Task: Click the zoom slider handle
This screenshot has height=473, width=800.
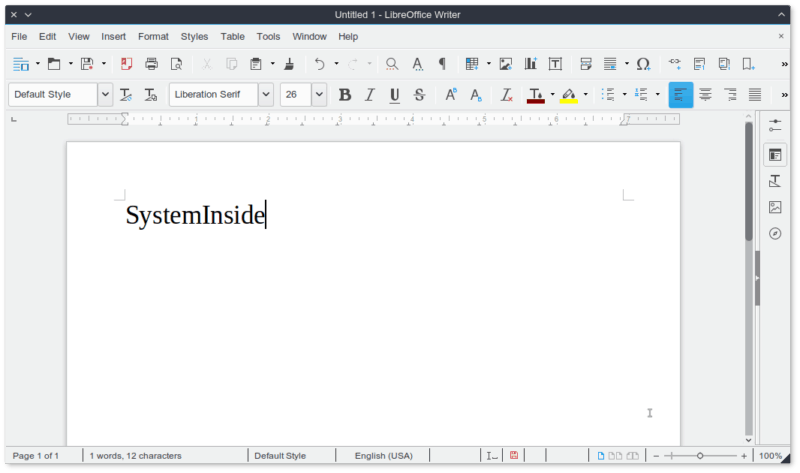Action: coord(700,456)
